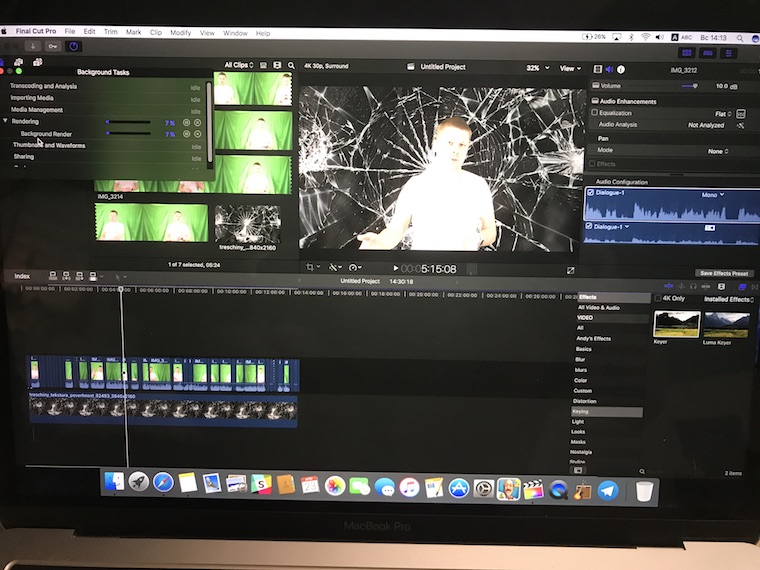Toggle the second Dialogue-1 component checkbox
Image resolution: width=760 pixels, height=570 pixels.
tap(589, 226)
